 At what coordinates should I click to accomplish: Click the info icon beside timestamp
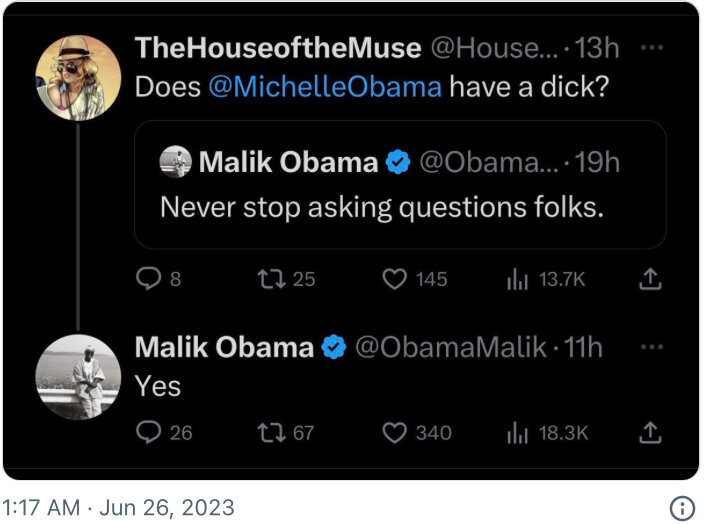click(681, 507)
